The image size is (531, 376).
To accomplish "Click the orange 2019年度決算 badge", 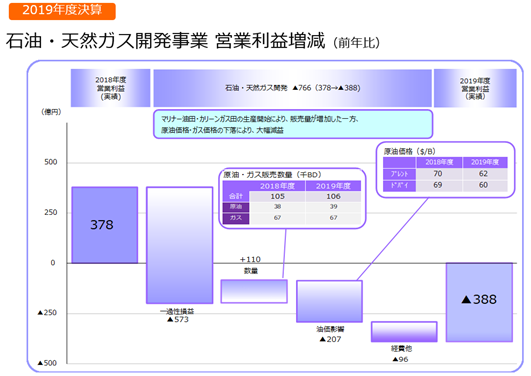I will pos(62,11).
